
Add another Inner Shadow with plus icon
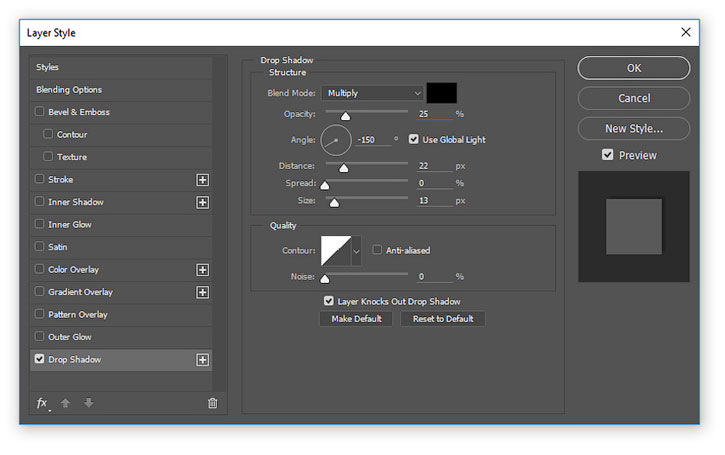point(203,203)
